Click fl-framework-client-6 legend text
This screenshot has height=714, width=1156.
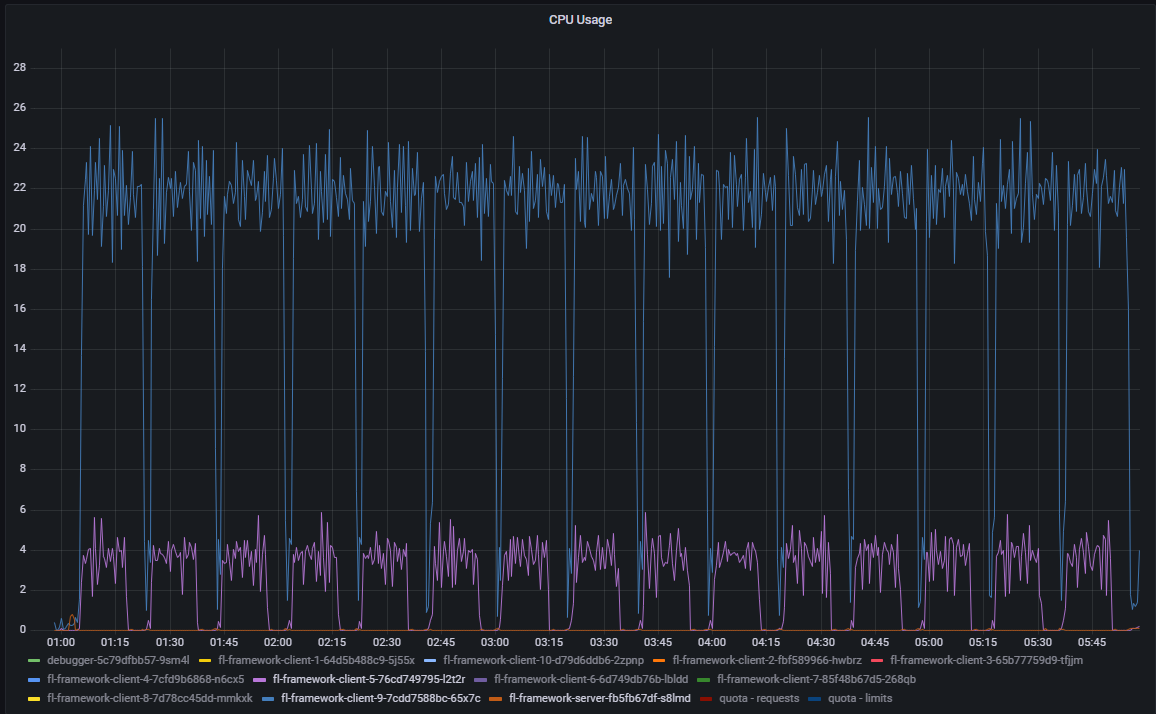591,679
